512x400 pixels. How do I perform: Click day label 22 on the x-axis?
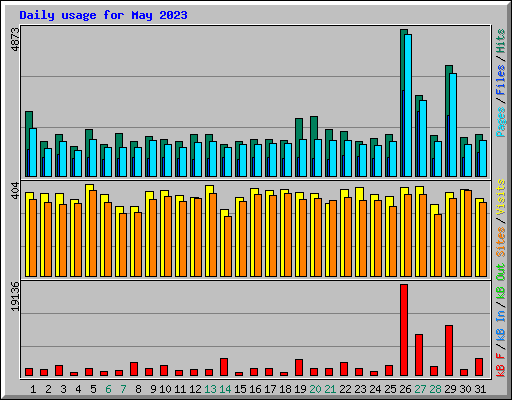point(345,389)
